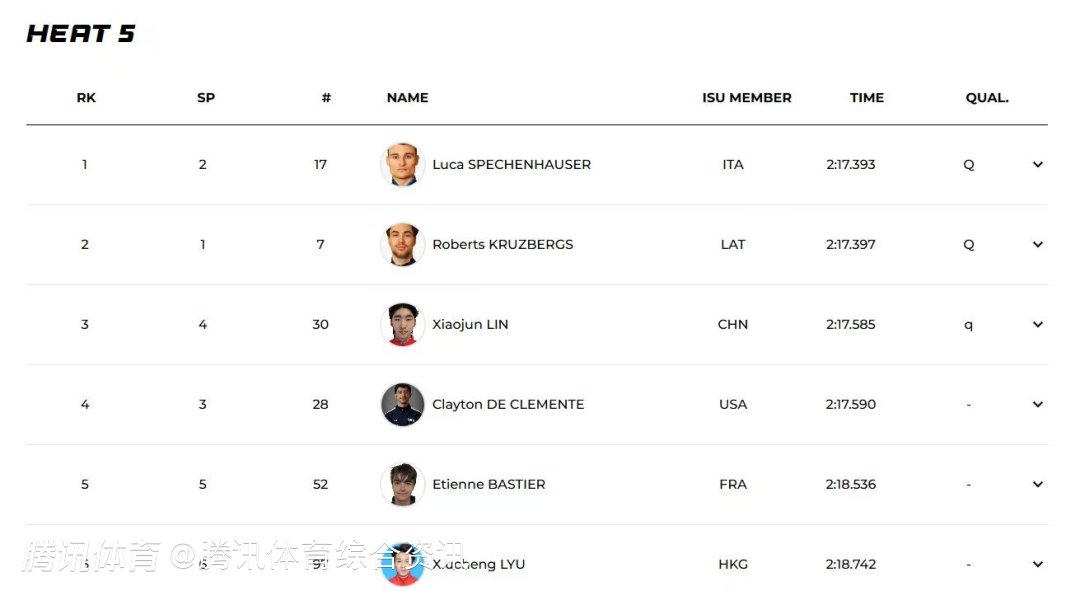Click Luca SPECHENHAUSER profile photo
The image size is (1080, 591).
[x=402, y=164]
